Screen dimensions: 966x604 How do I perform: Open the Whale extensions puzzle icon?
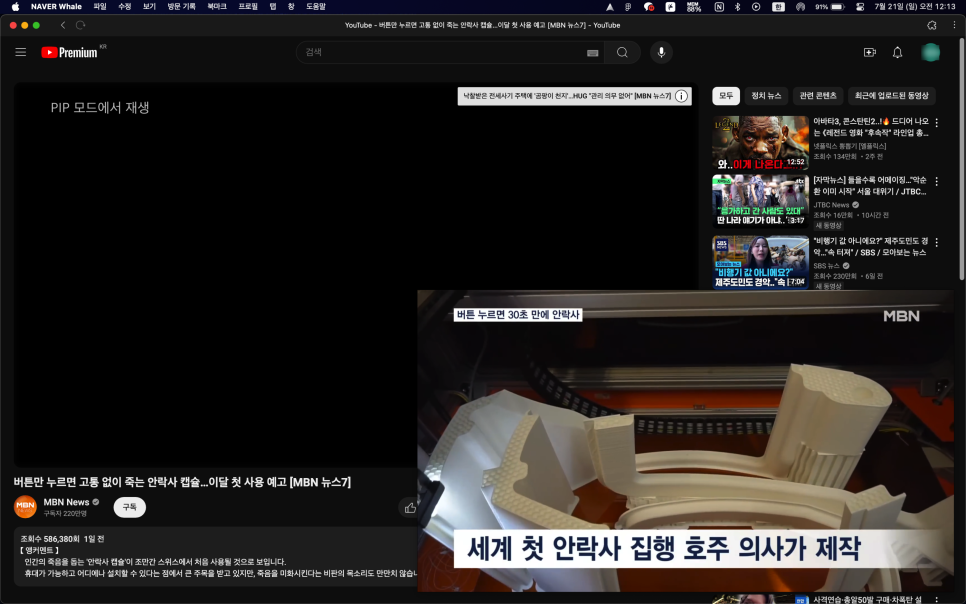(932, 25)
